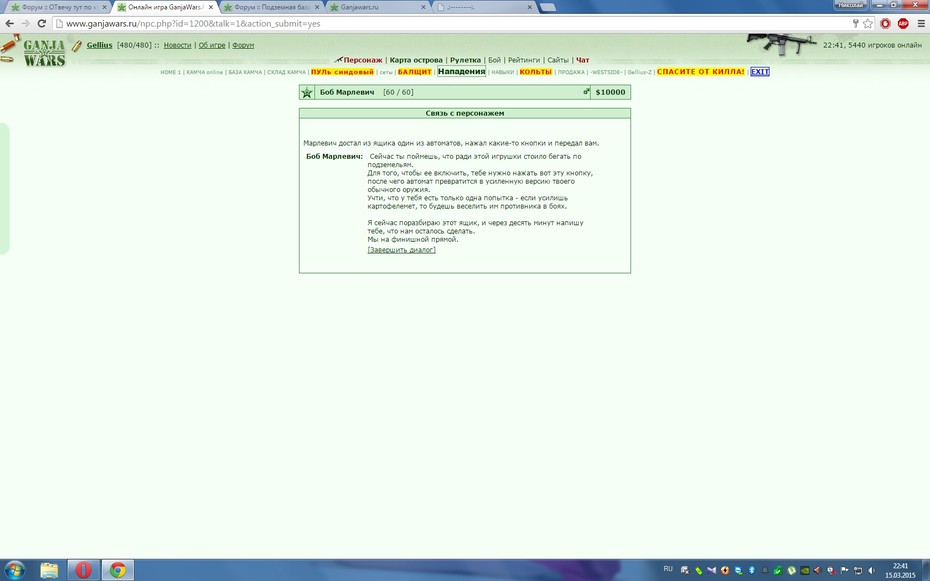Open the Windows Start button
This screenshot has width=930, height=581.
[14, 570]
